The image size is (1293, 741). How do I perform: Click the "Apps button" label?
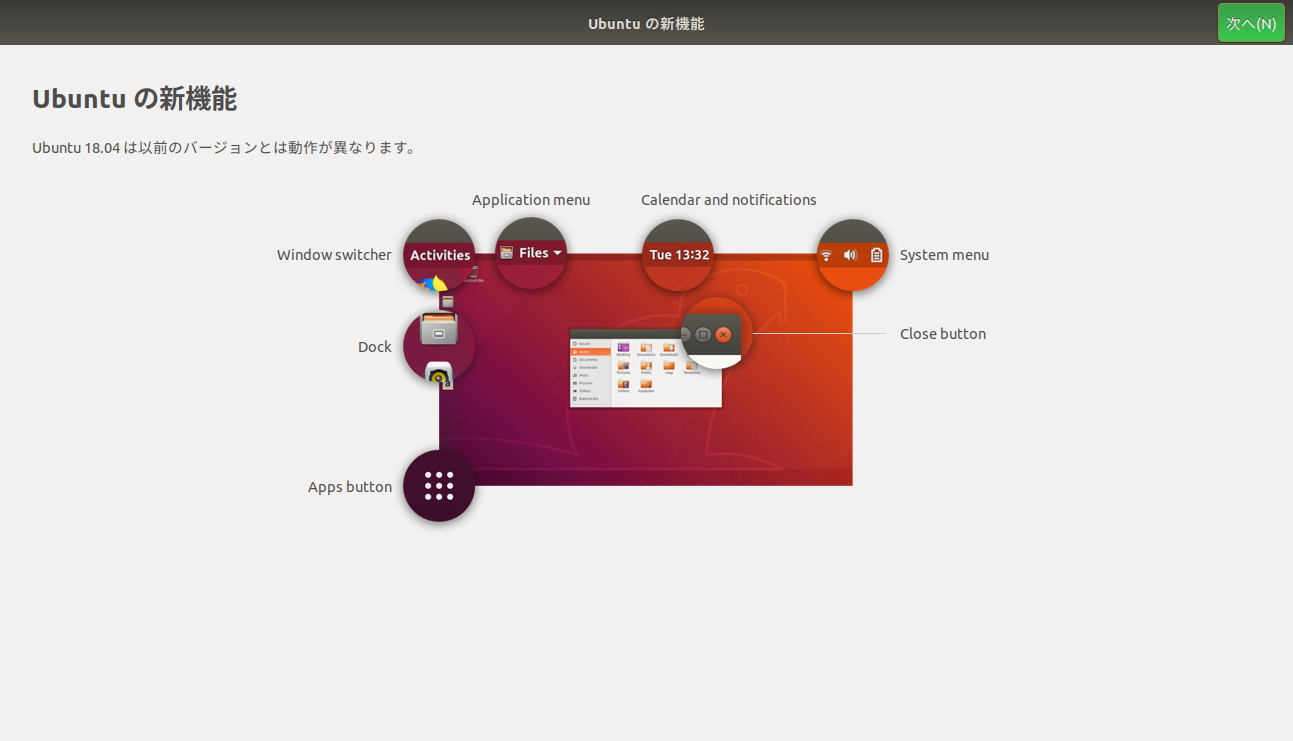350,487
